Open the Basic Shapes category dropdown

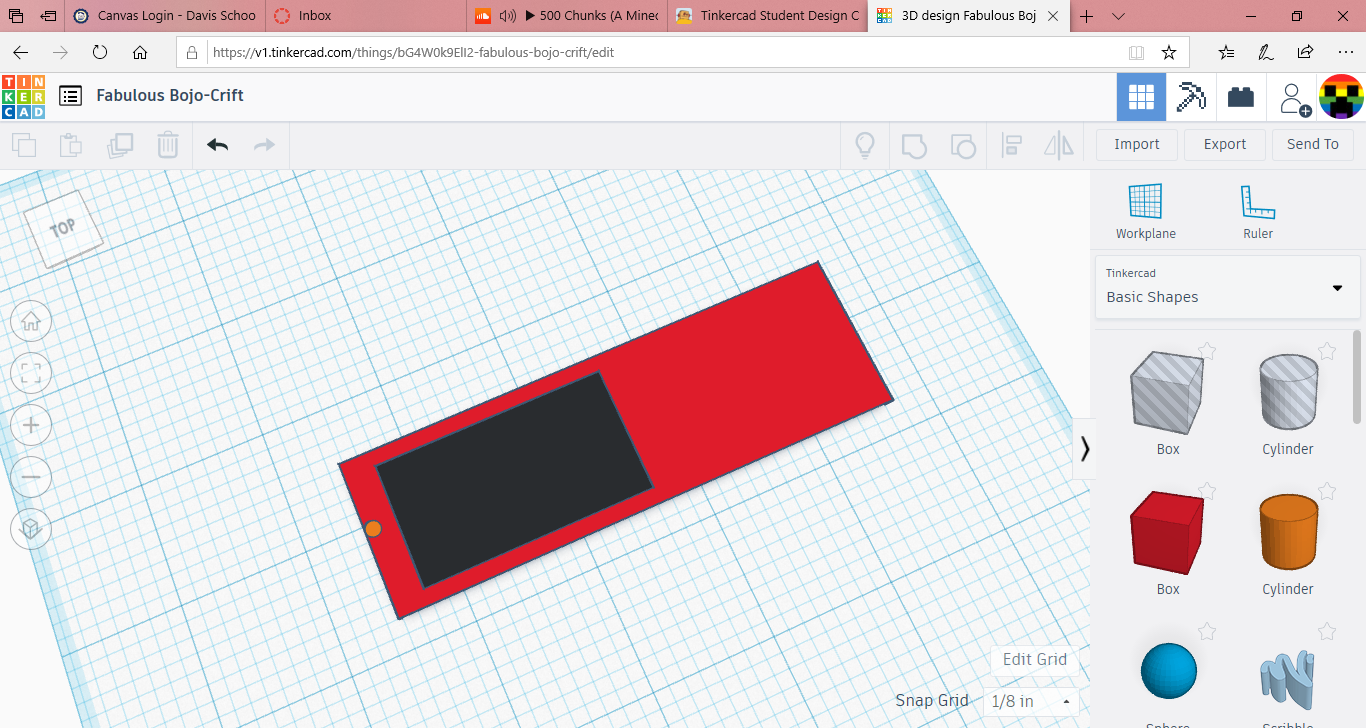(1227, 288)
